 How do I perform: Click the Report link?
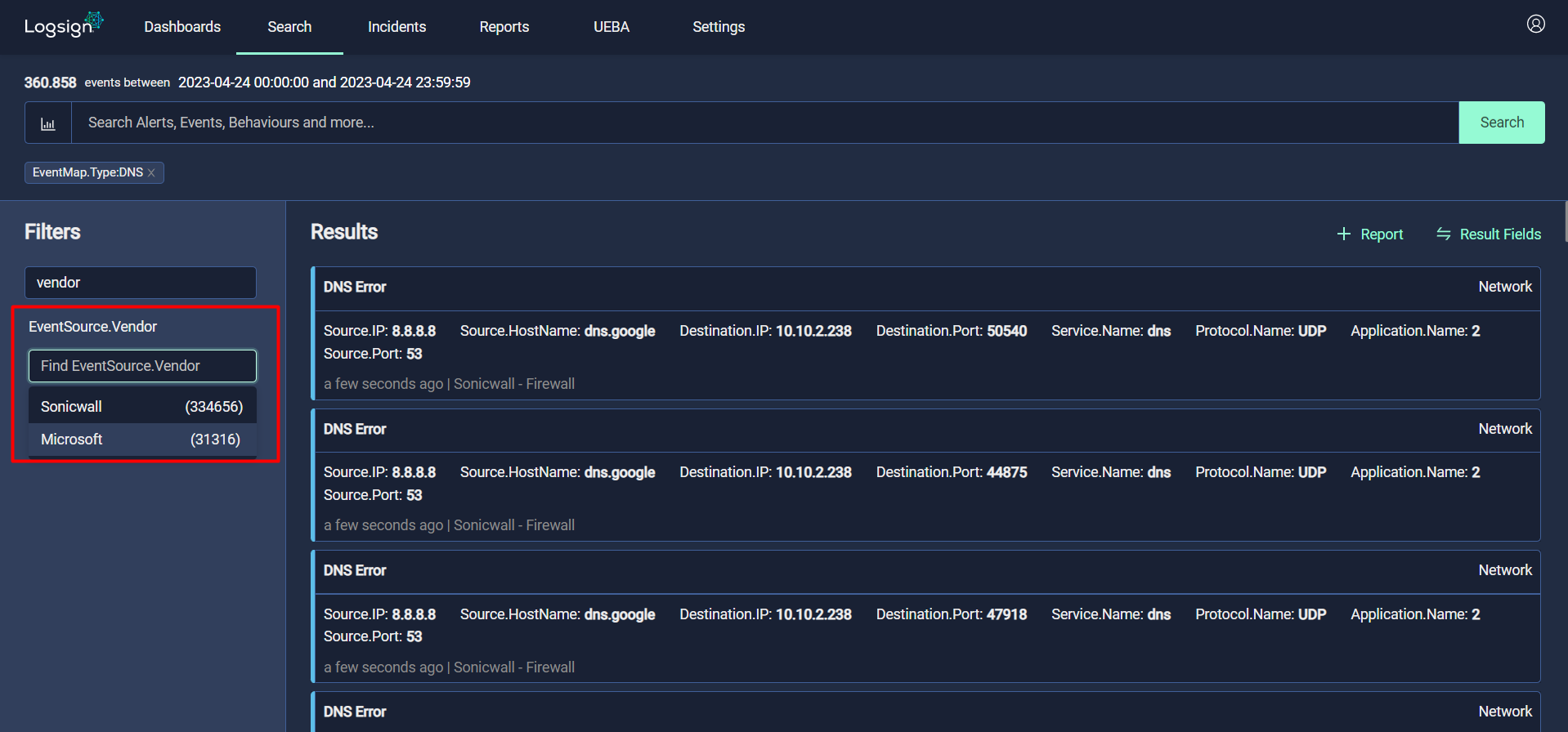[1382, 234]
